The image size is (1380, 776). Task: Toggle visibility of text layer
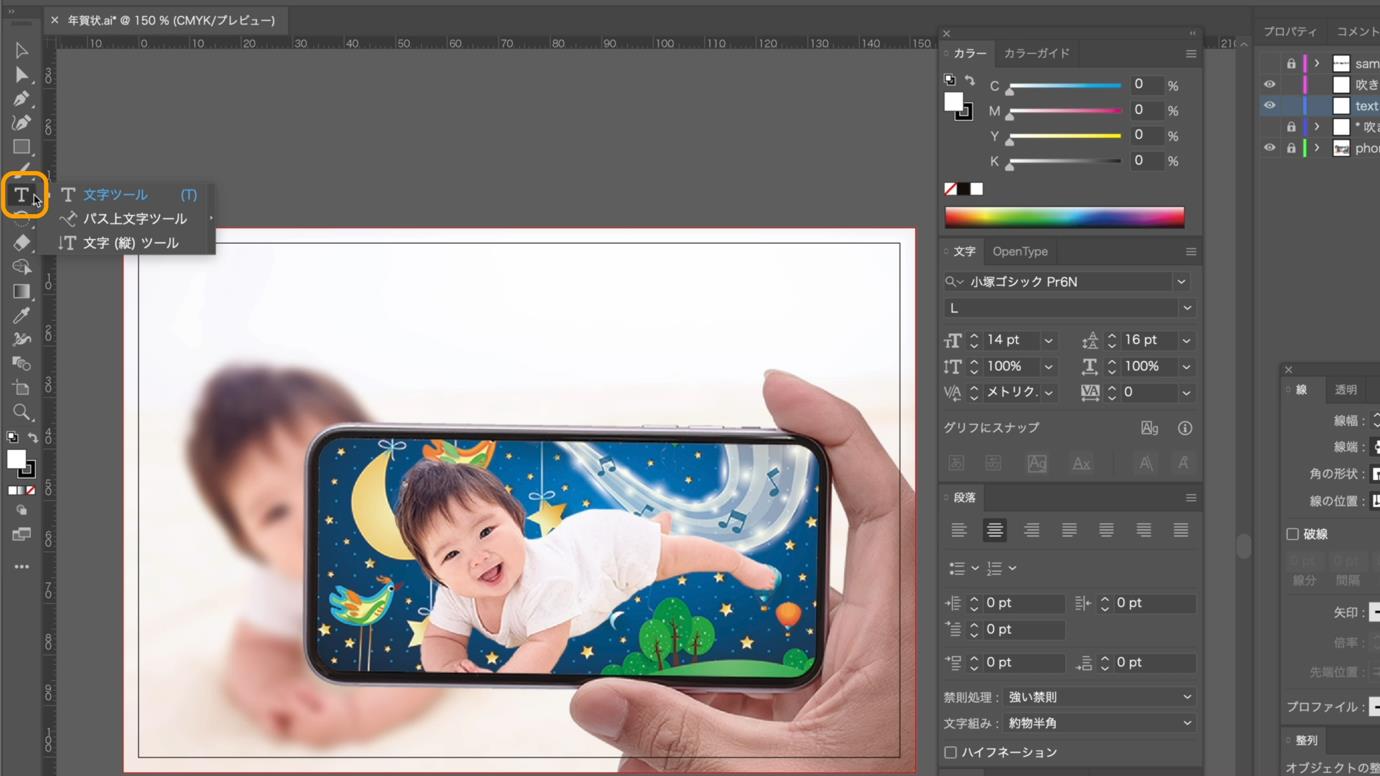(1270, 106)
